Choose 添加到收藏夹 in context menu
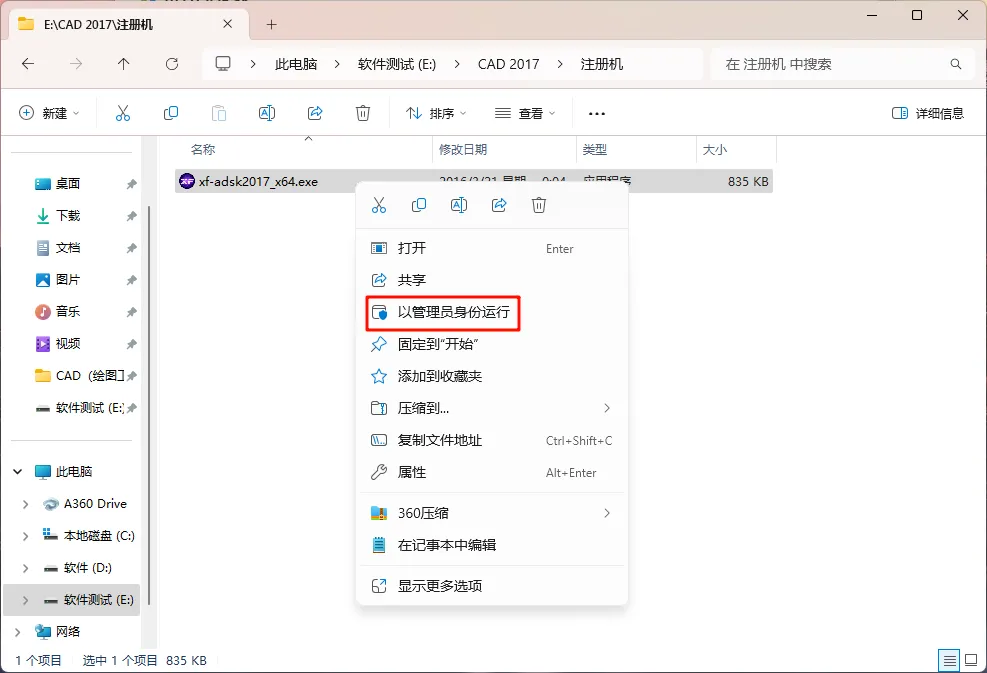Screen dimensions: 987x673 492,376
